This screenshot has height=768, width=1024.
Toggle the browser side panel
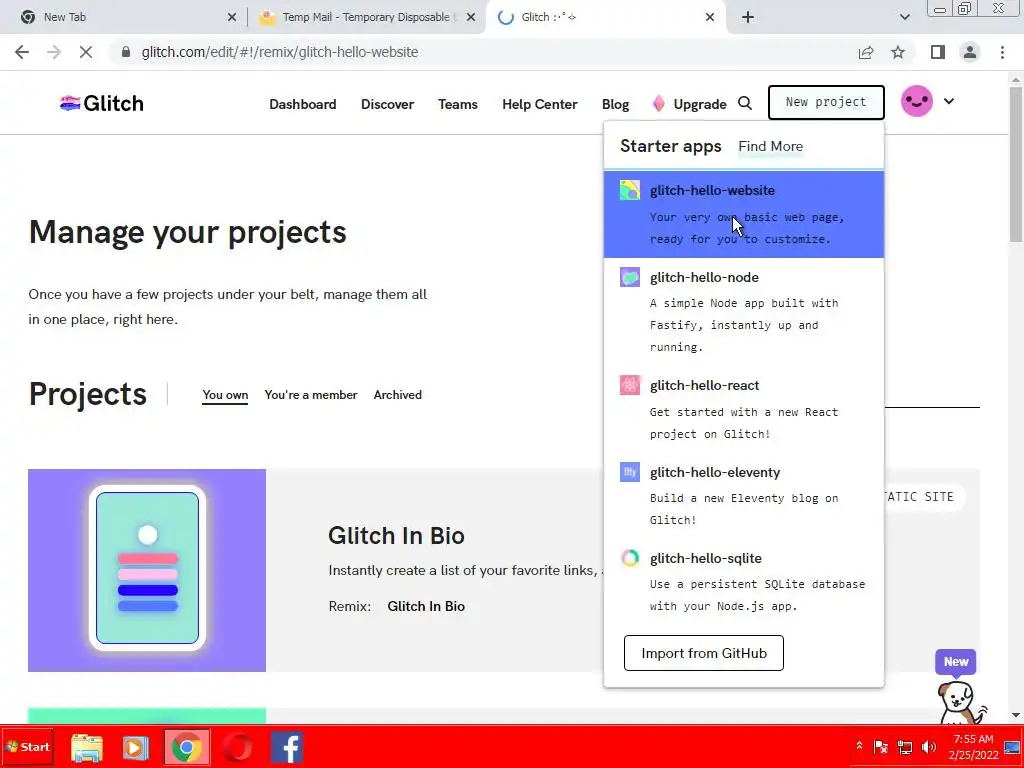pos(938,52)
